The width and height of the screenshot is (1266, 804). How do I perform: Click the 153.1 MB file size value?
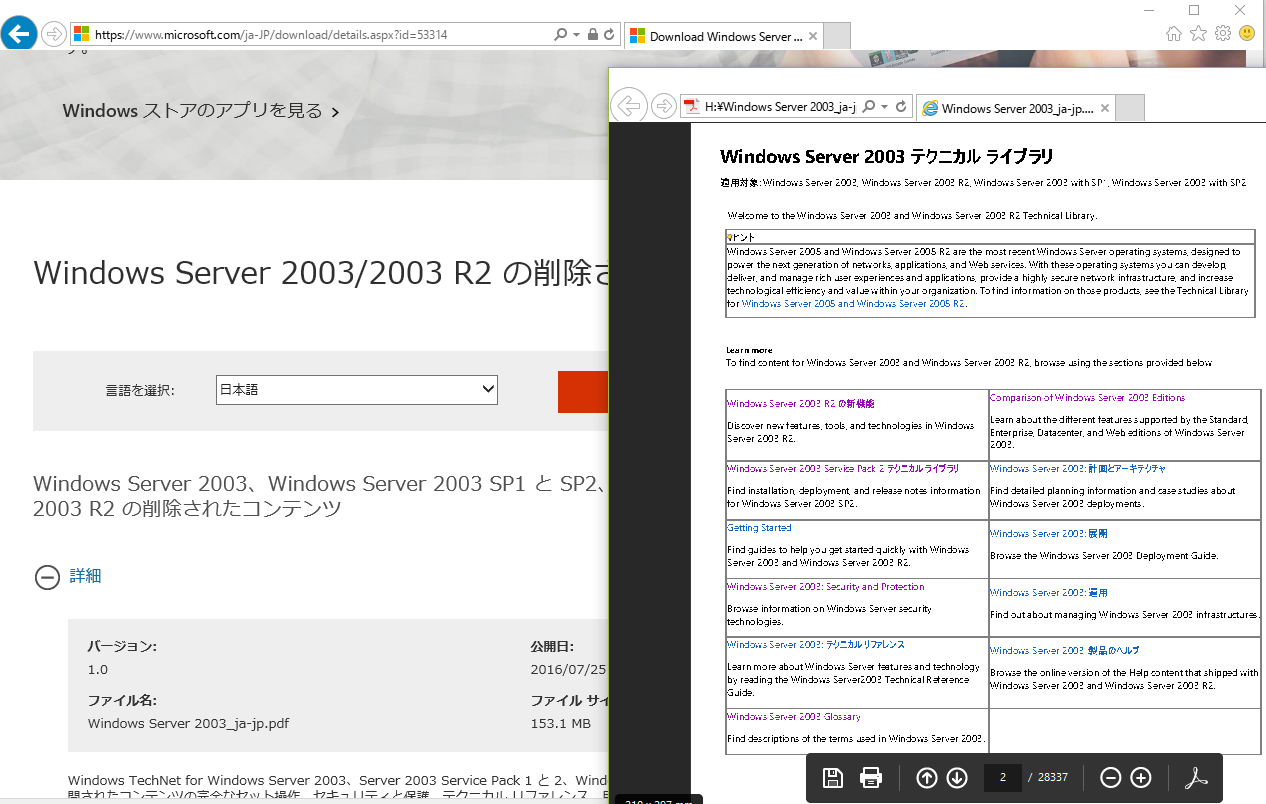(x=561, y=723)
